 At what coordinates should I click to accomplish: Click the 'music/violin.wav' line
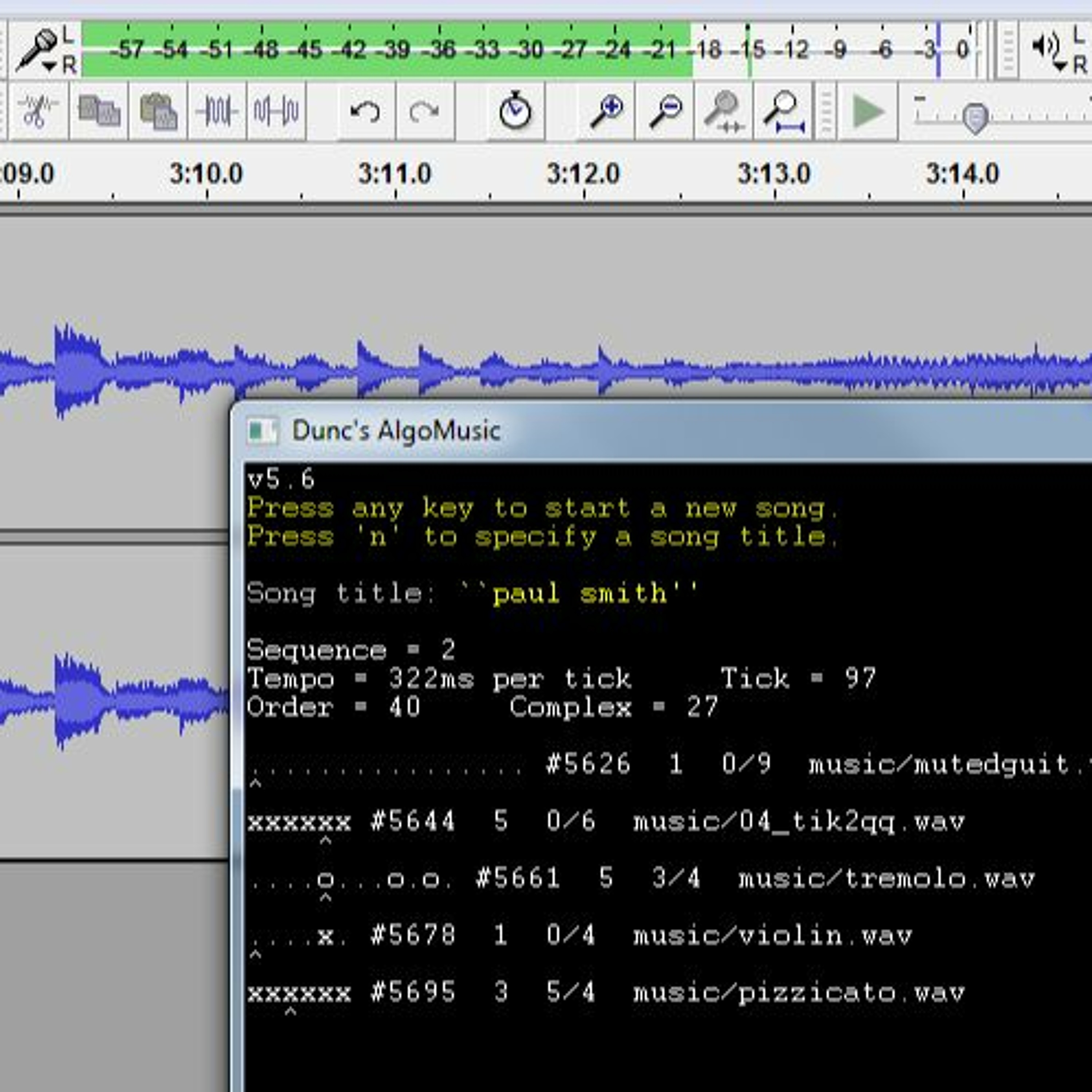(580, 935)
